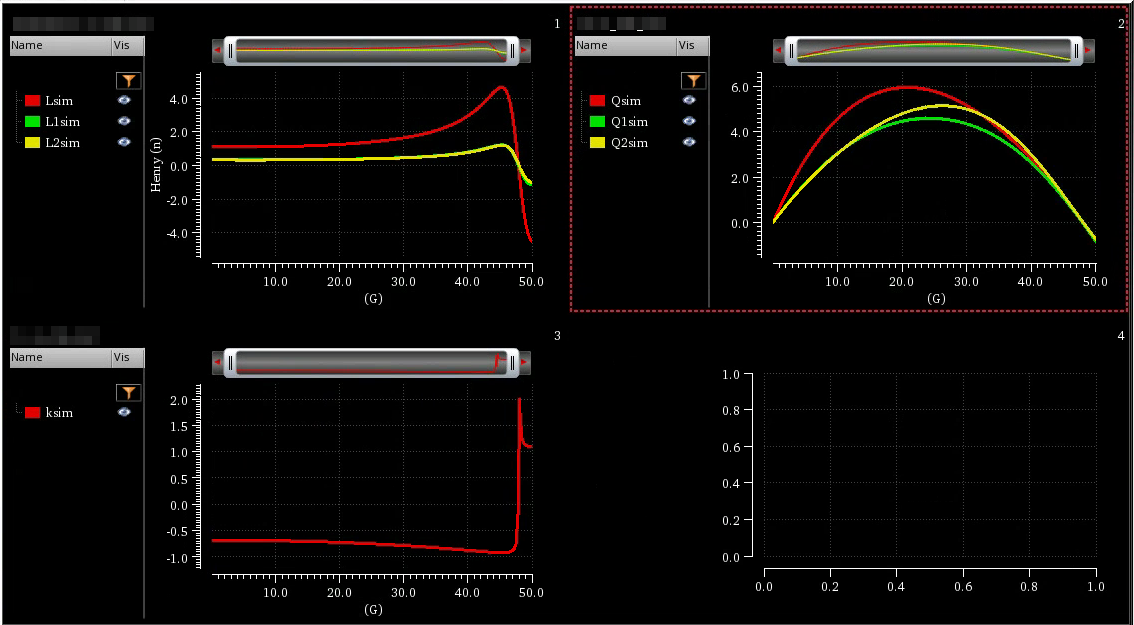This screenshot has height=625, width=1134.
Task: Hide the L1sim trace using eye icon
Action: tap(124, 122)
